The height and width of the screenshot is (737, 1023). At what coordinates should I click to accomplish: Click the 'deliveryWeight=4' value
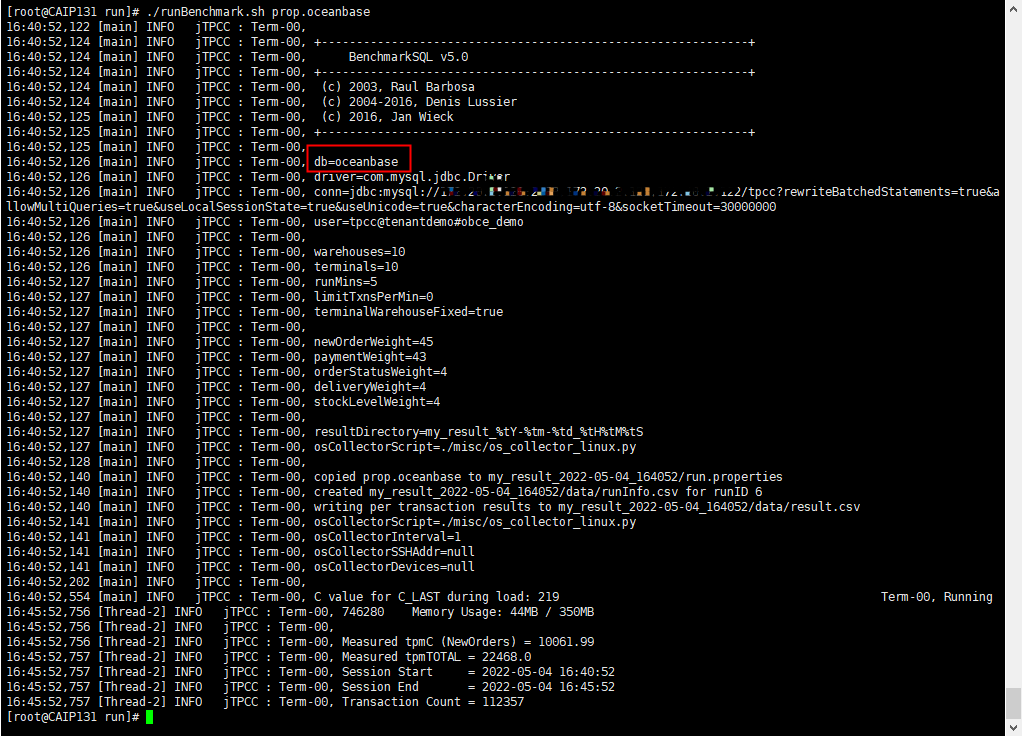tap(370, 387)
